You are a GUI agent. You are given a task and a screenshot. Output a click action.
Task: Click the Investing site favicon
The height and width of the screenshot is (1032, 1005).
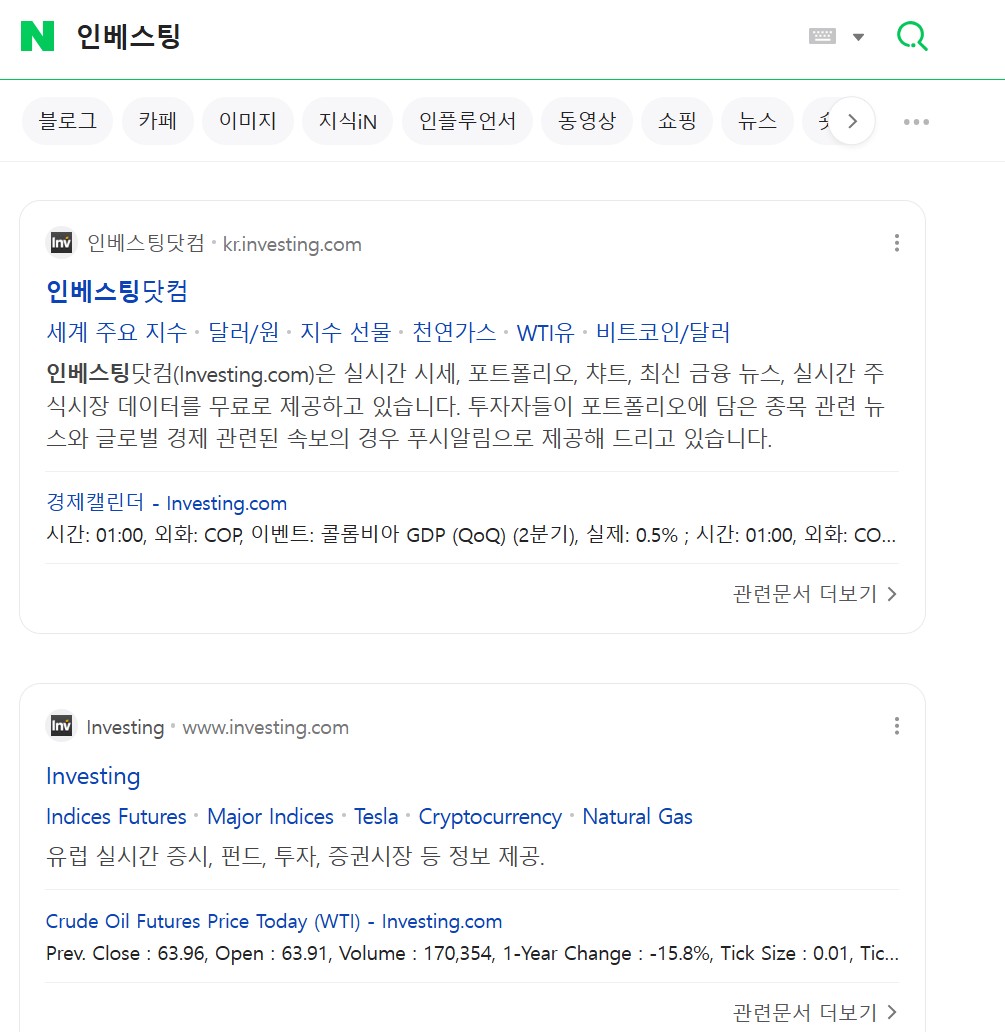[x=62, y=726]
